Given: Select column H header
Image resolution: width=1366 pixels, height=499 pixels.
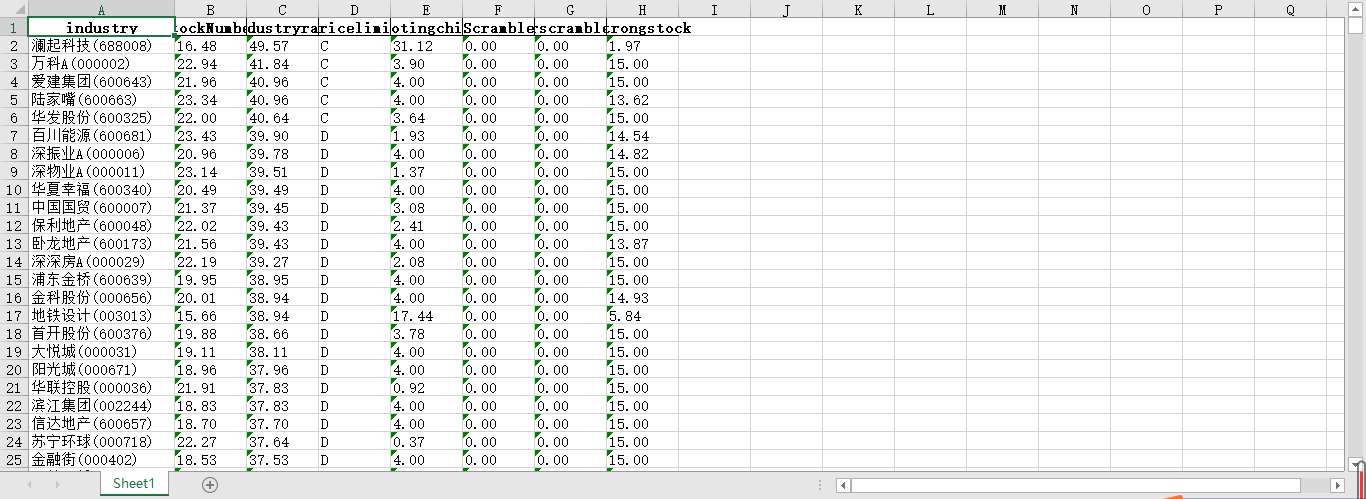Looking at the screenshot, I should pos(642,9).
